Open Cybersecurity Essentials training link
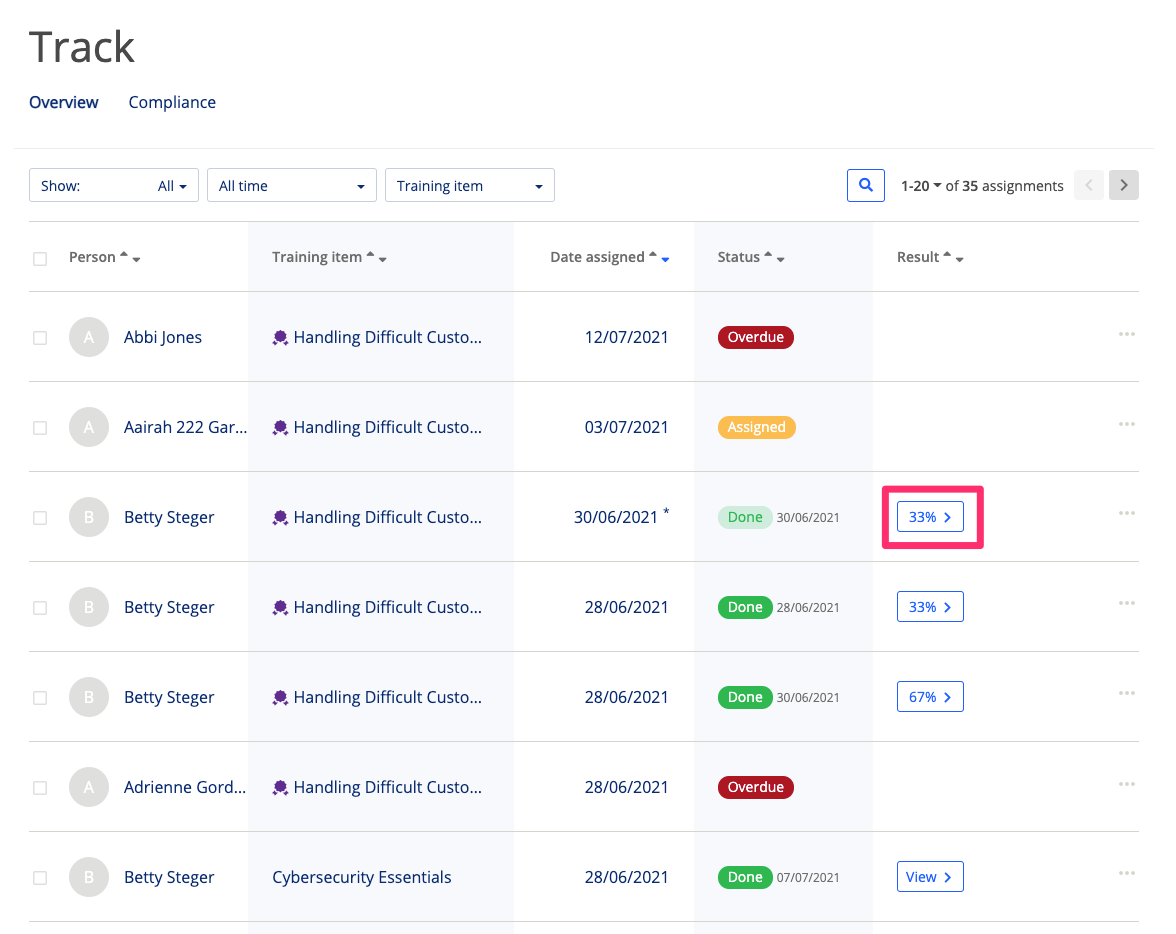The image size is (1176, 934). 362,877
